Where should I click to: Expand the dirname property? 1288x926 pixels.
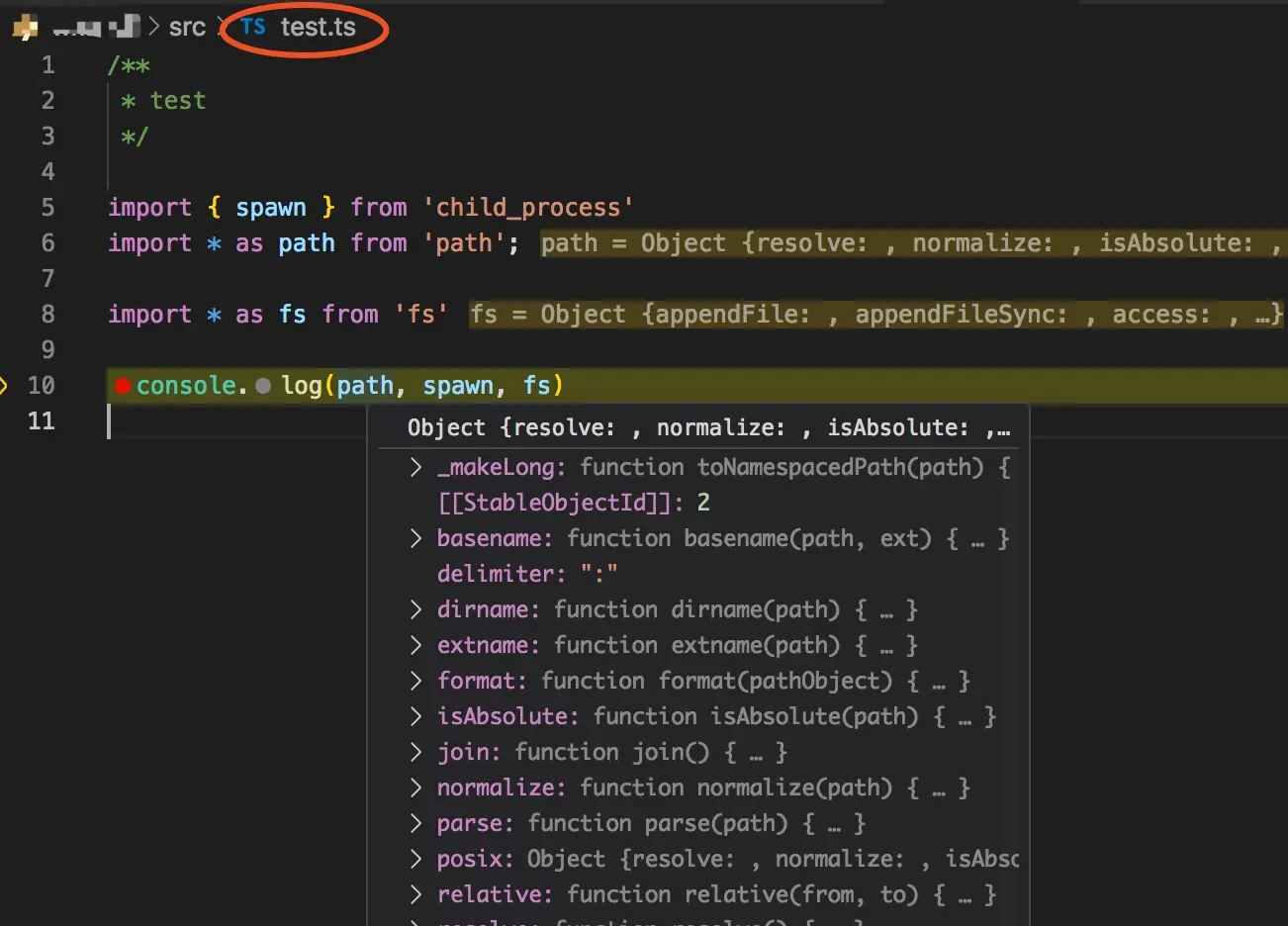coord(414,609)
